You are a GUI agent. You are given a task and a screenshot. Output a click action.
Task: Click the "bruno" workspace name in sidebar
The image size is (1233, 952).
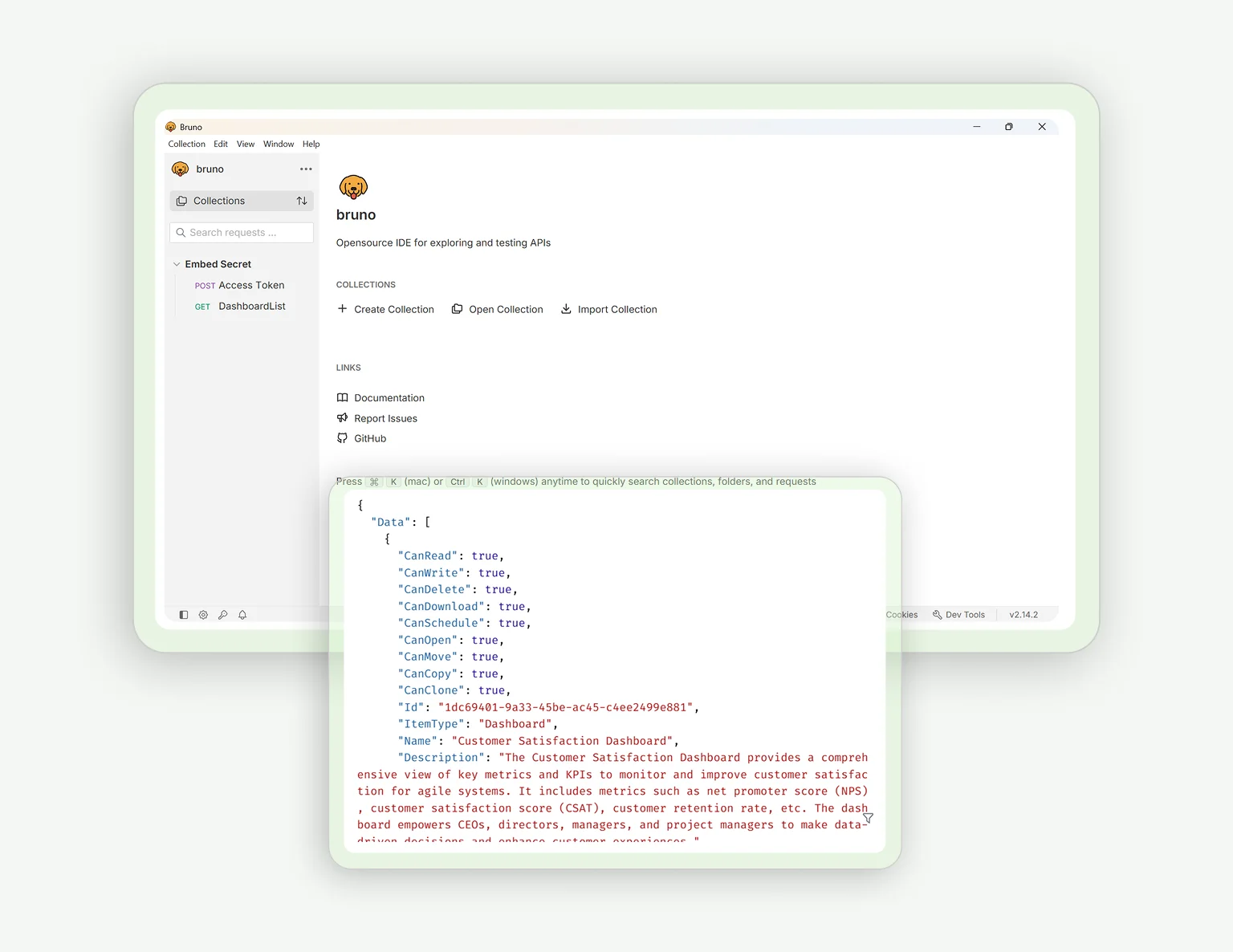click(210, 169)
